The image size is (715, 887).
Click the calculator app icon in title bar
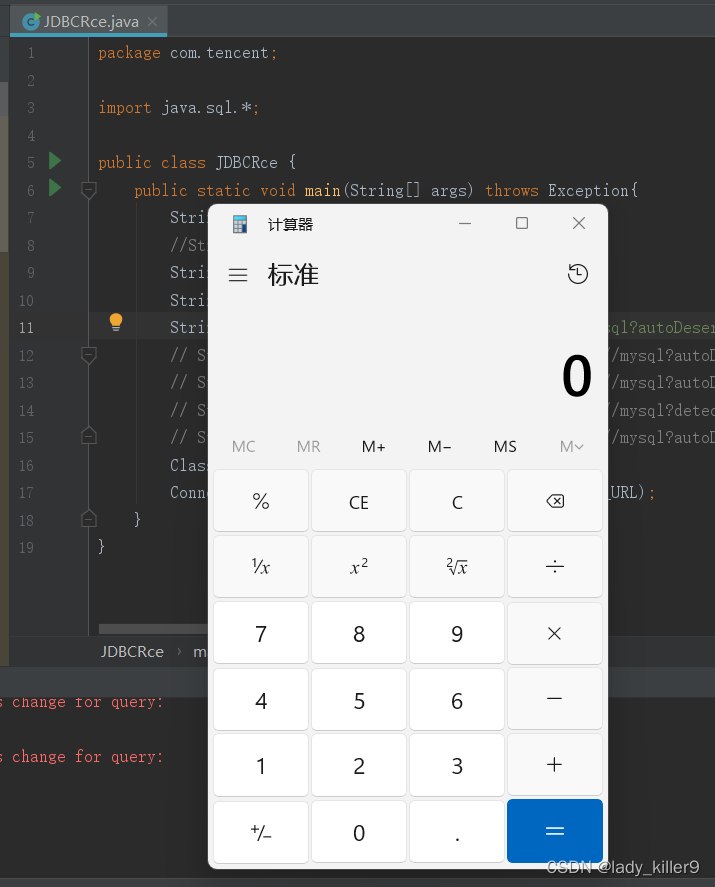pos(240,224)
